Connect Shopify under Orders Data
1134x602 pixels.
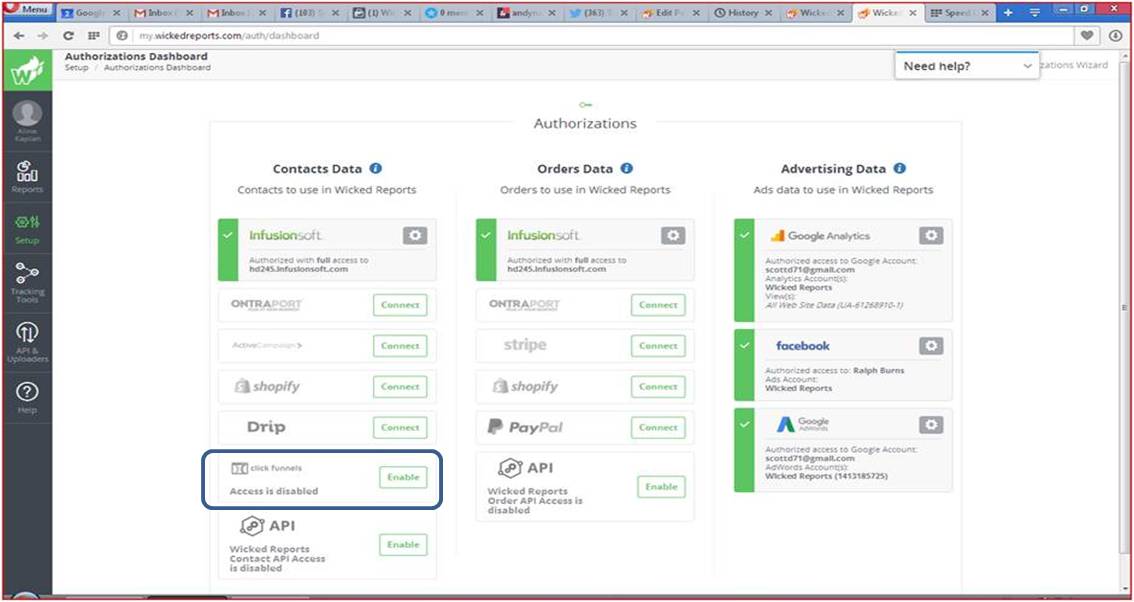pyautogui.click(x=658, y=386)
